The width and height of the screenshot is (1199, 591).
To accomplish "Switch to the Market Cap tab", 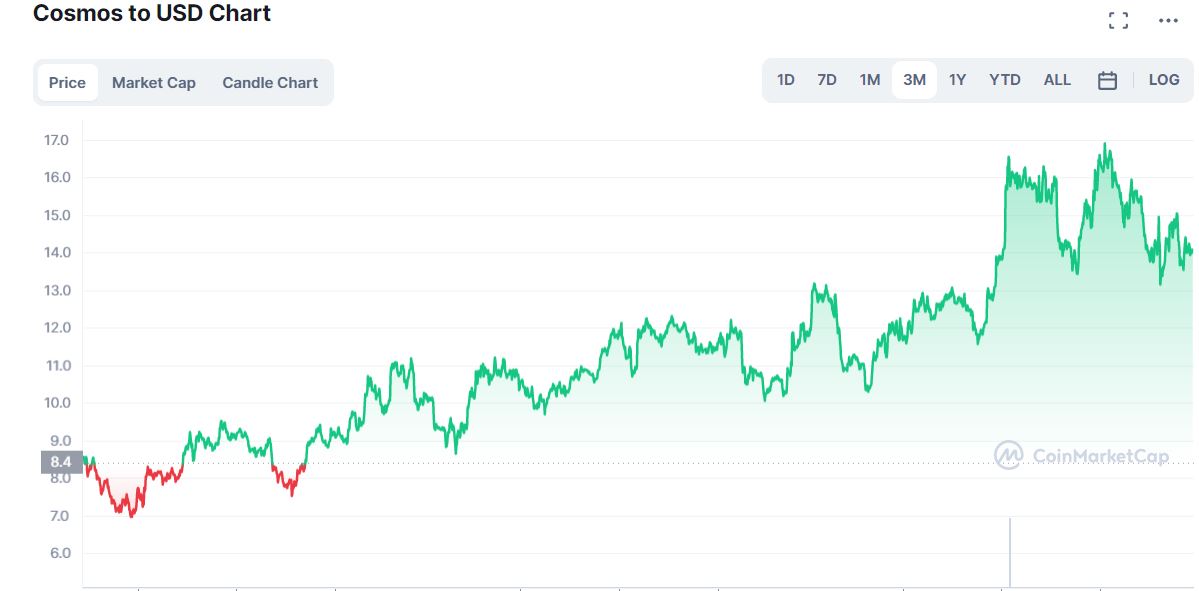I will click(x=154, y=83).
